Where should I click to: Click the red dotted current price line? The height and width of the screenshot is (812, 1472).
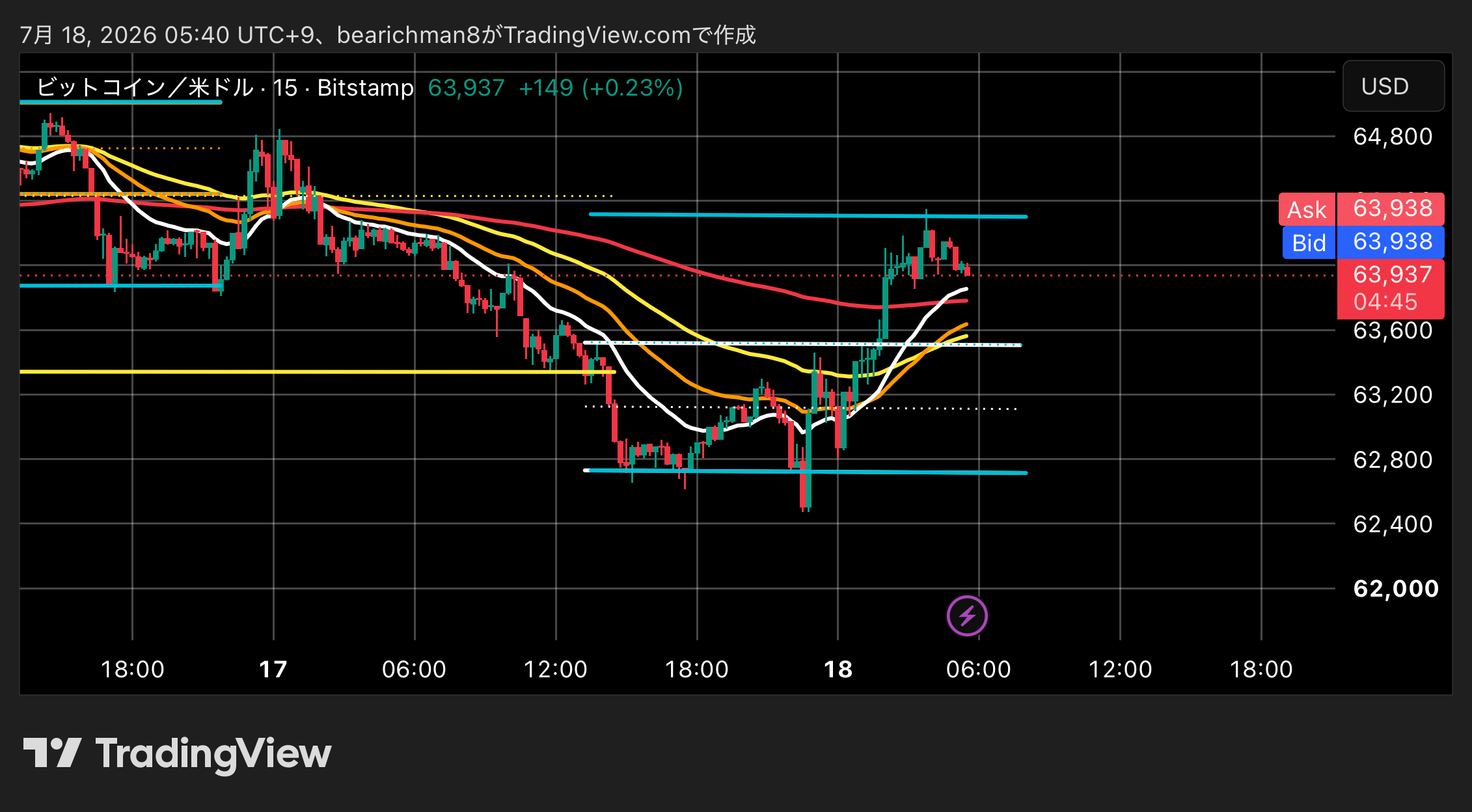pos(677,276)
